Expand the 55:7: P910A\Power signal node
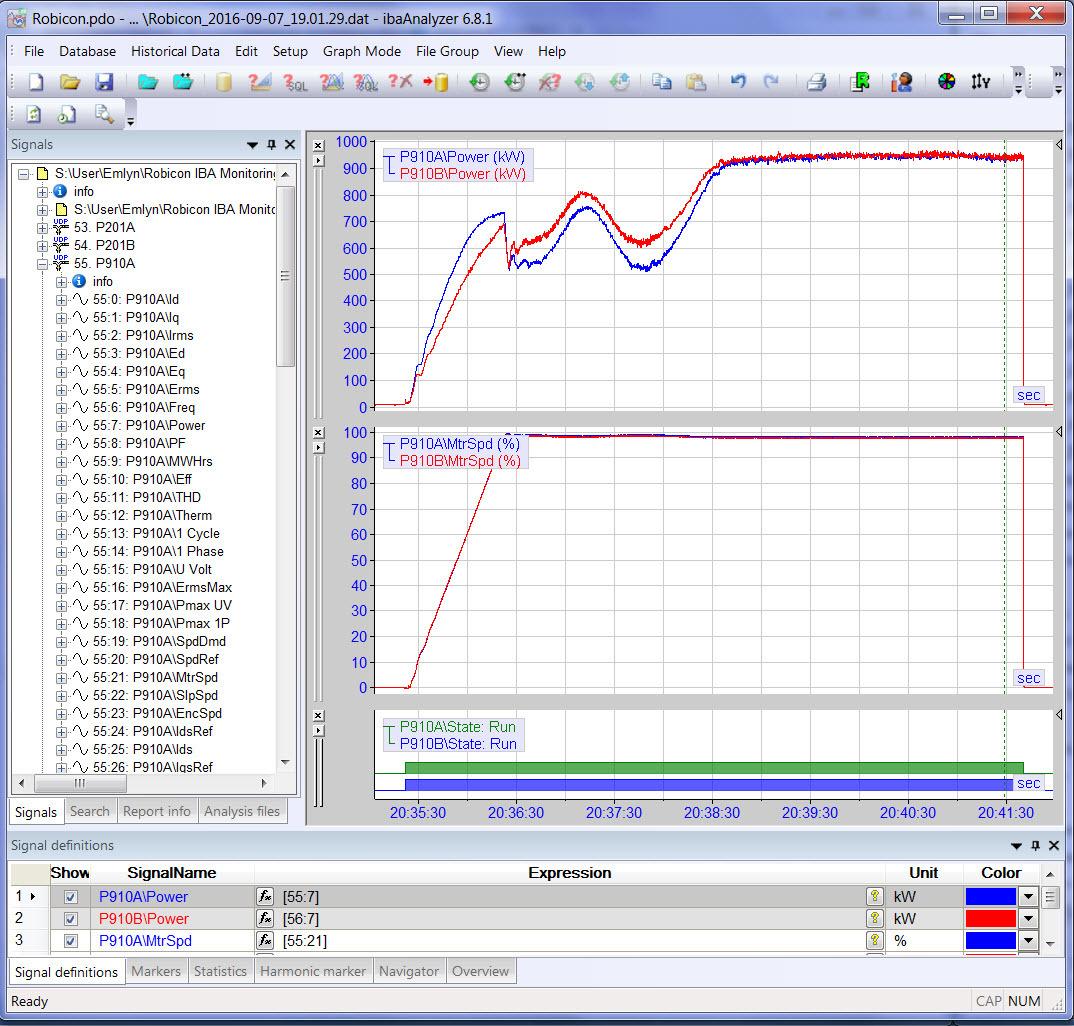 [62, 426]
